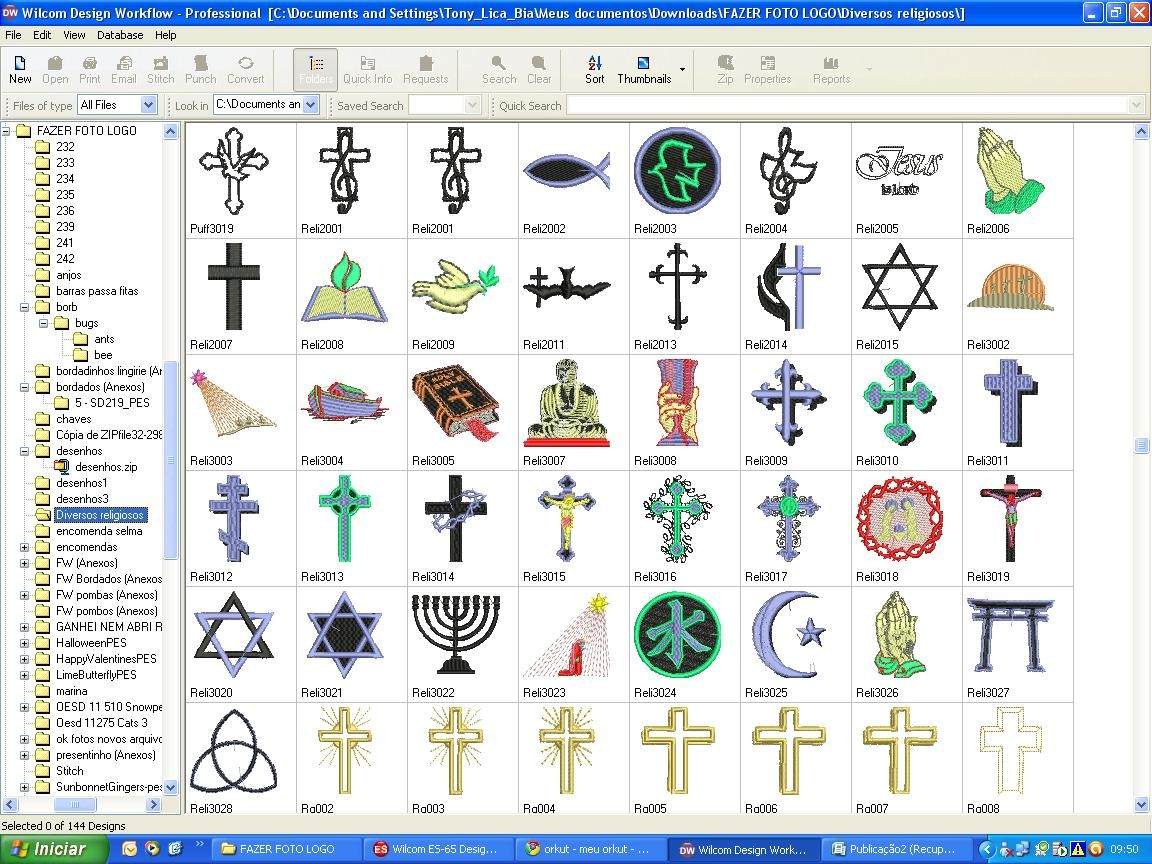Click folder tree scroll down arrow
1152x864 pixels.
pos(170,787)
